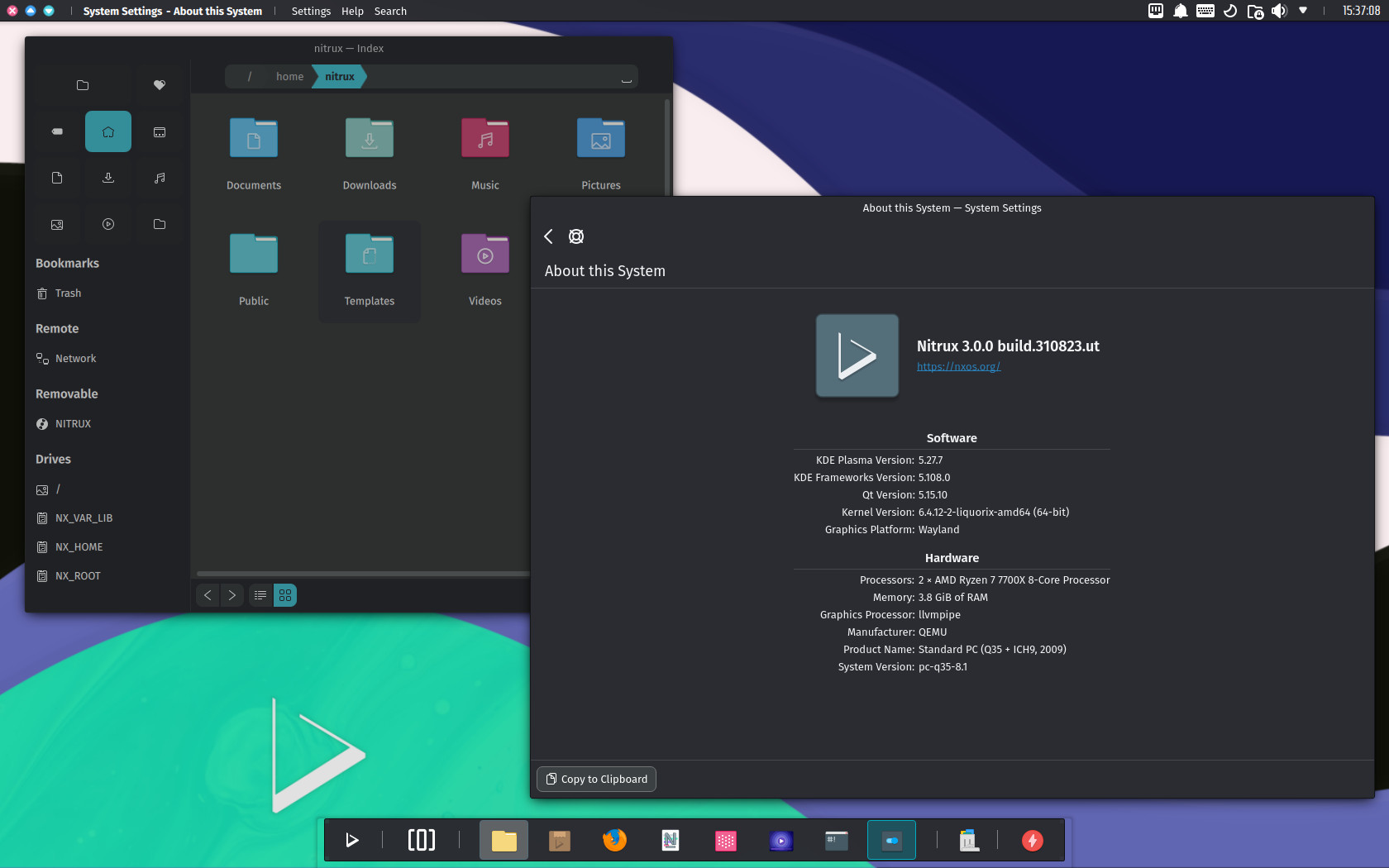Launch the purple media player in dock
Image resolution: width=1389 pixels, height=868 pixels.
pyautogui.click(x=781, y=841)
